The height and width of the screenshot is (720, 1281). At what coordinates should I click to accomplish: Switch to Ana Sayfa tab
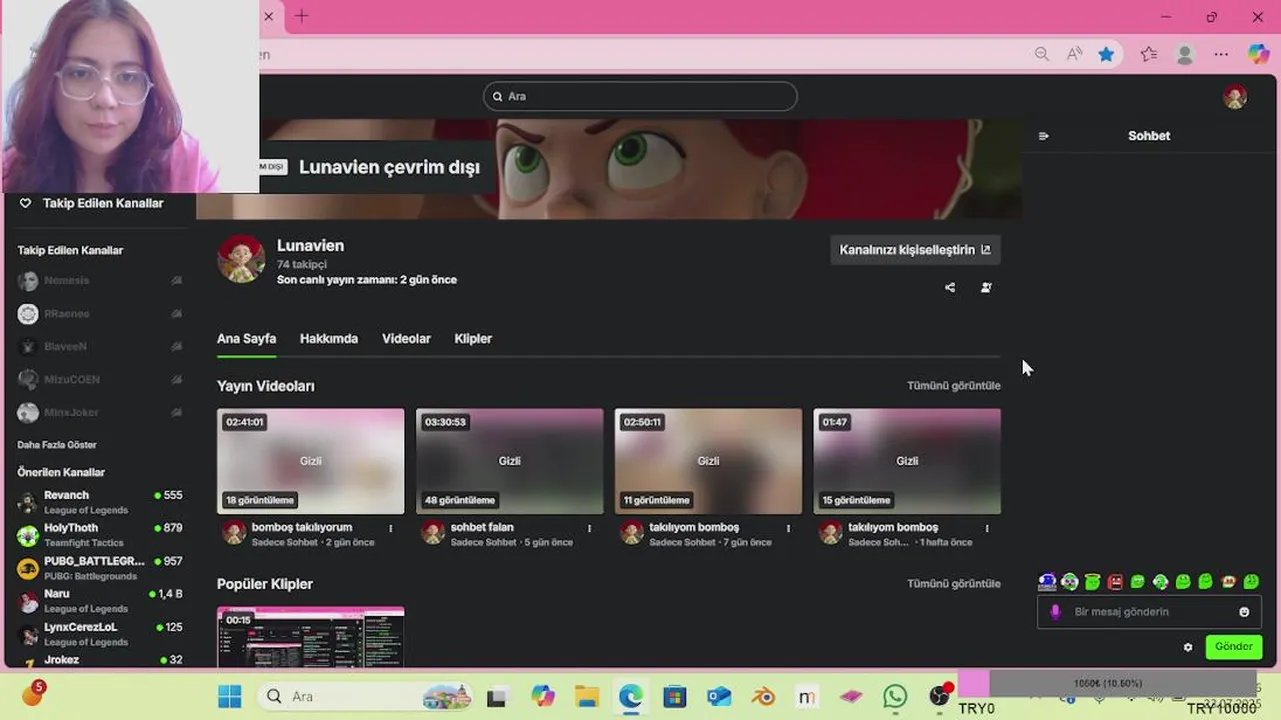(x=246, y=339)
